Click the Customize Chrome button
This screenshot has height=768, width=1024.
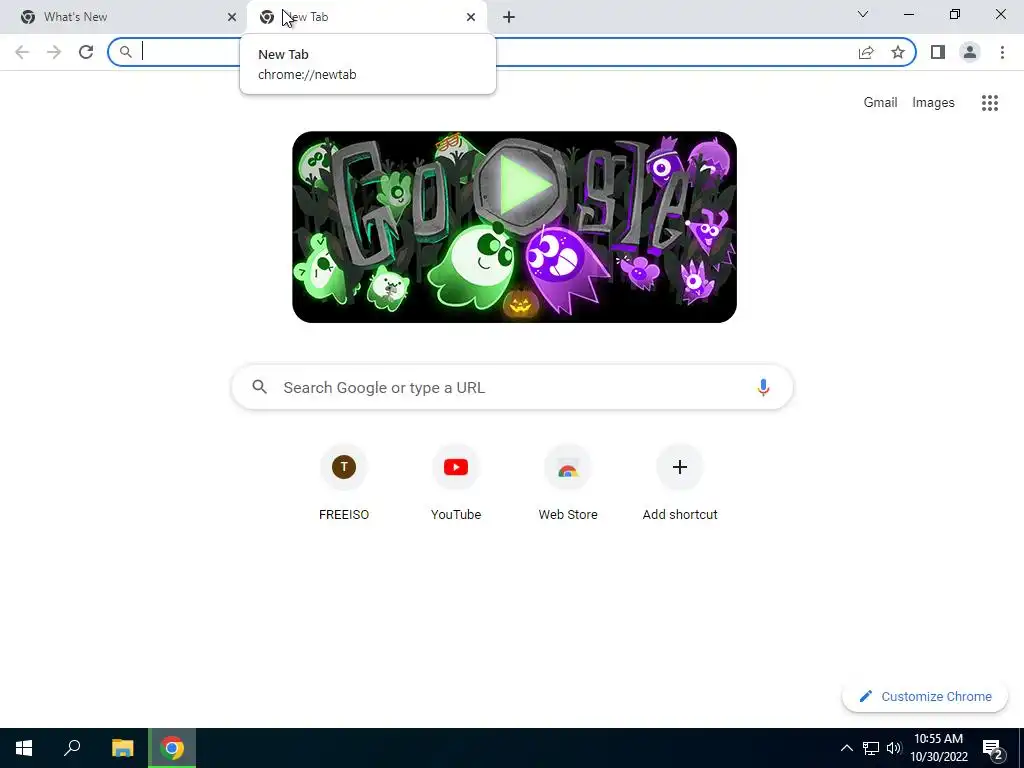pyautogui.click(x=925, y=696)
